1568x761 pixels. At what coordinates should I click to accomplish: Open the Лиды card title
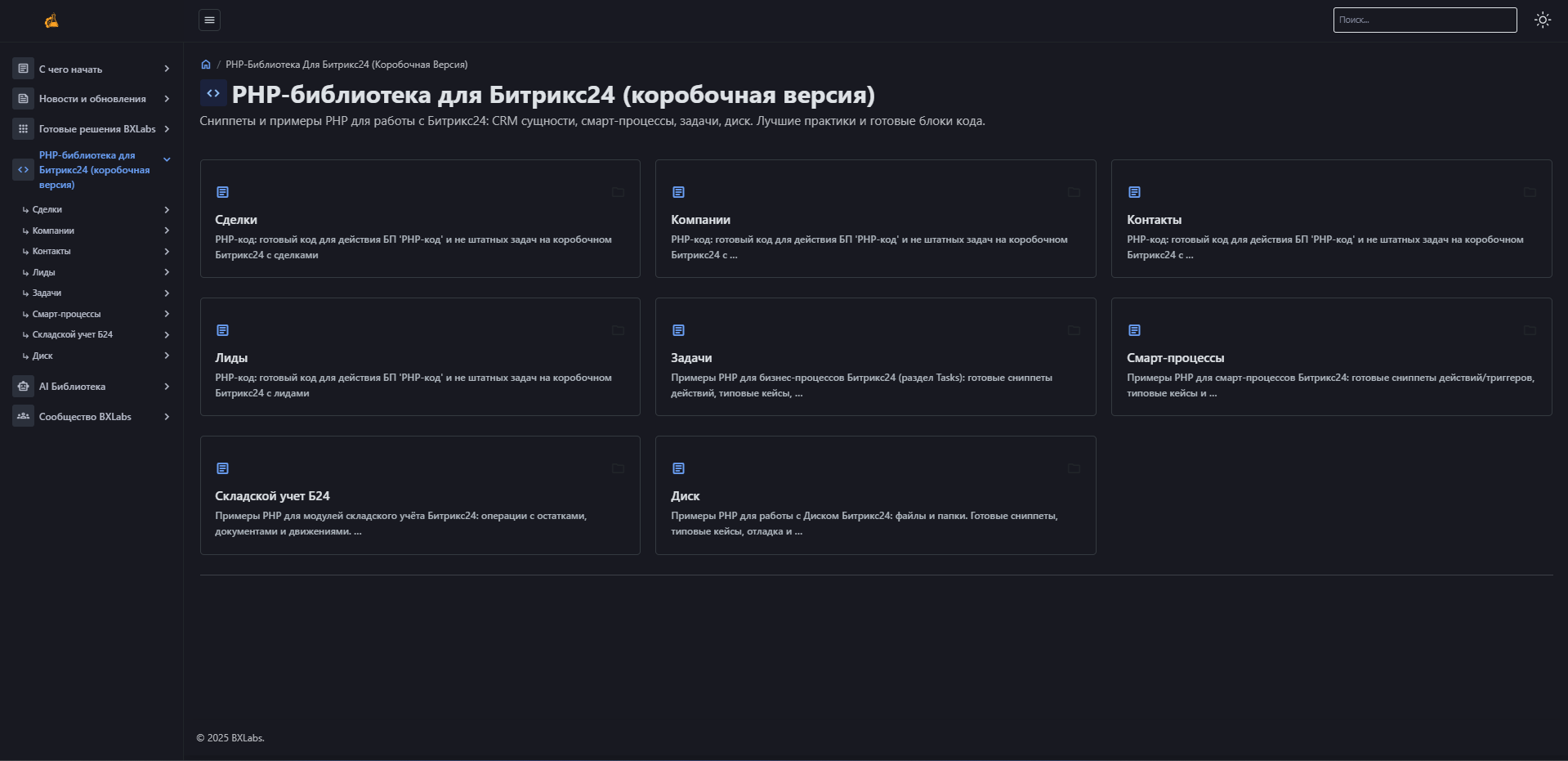coord(231,358)
